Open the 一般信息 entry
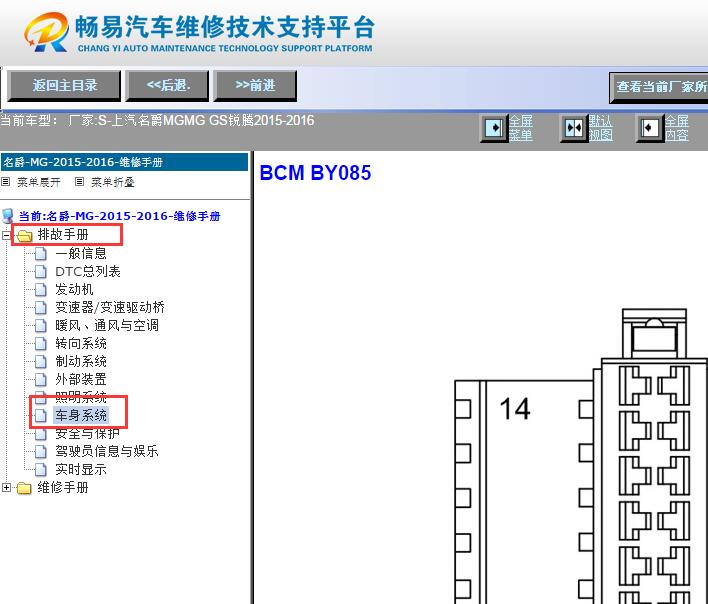 (81, 253)
